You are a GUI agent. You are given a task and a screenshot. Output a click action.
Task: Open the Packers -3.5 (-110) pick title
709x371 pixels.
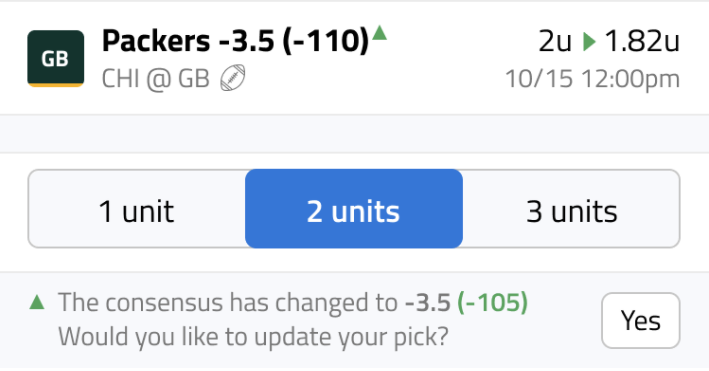236,41
